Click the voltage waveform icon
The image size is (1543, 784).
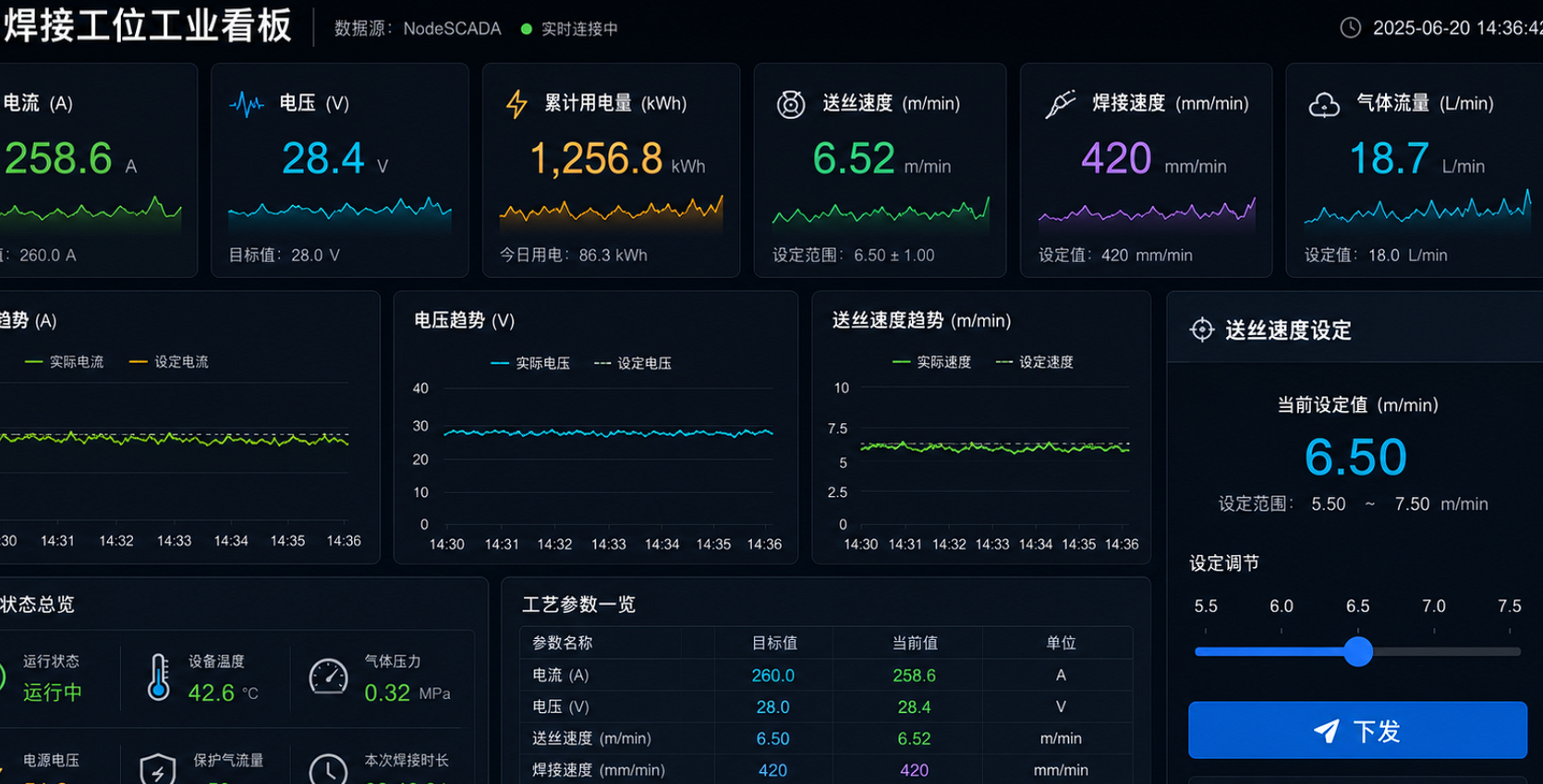(x=247, y=103)
